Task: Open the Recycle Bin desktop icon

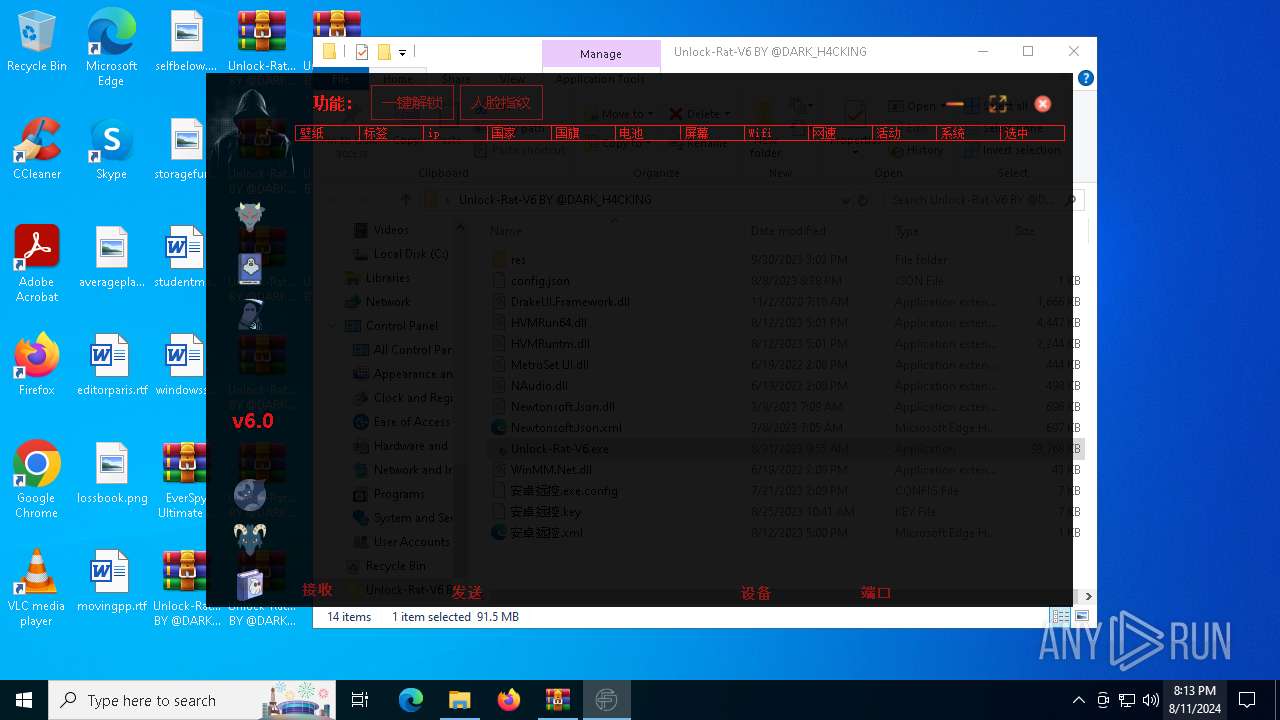Action: coord(37,42)
